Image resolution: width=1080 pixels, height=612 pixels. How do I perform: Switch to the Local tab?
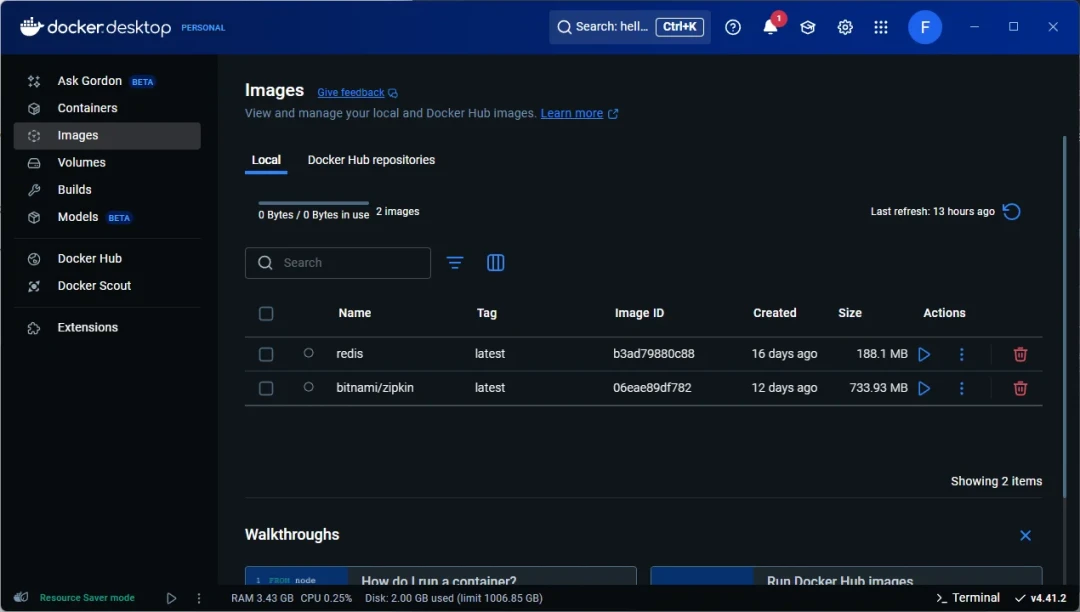click(x=266, y=160)
